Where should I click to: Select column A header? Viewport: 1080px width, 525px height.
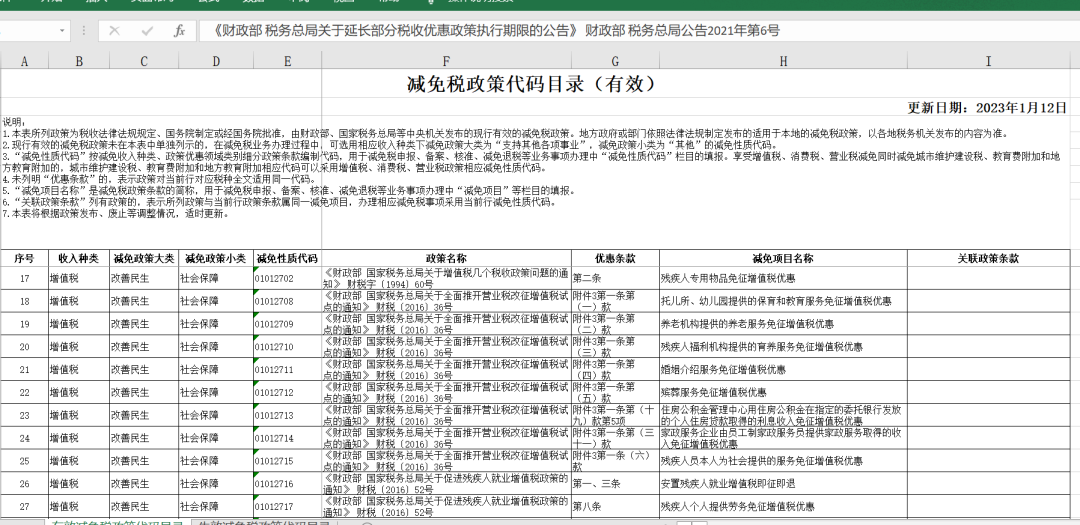click(24, 62)
